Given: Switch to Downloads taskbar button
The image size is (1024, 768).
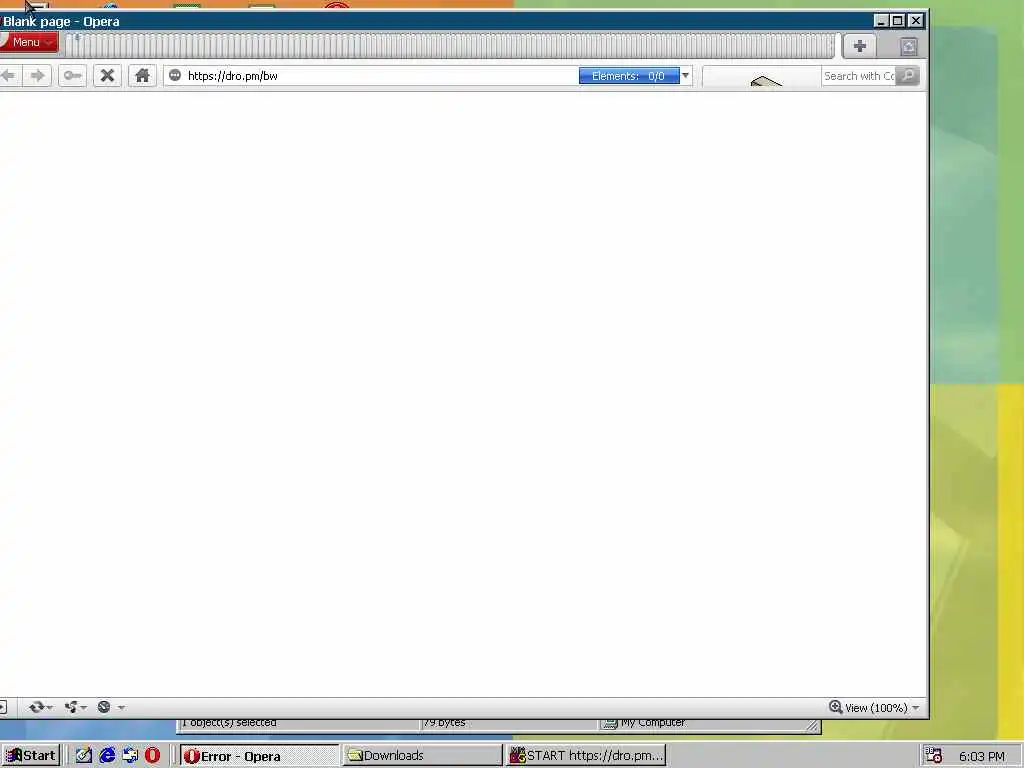Looking at the screenshot, I should 423,756.
